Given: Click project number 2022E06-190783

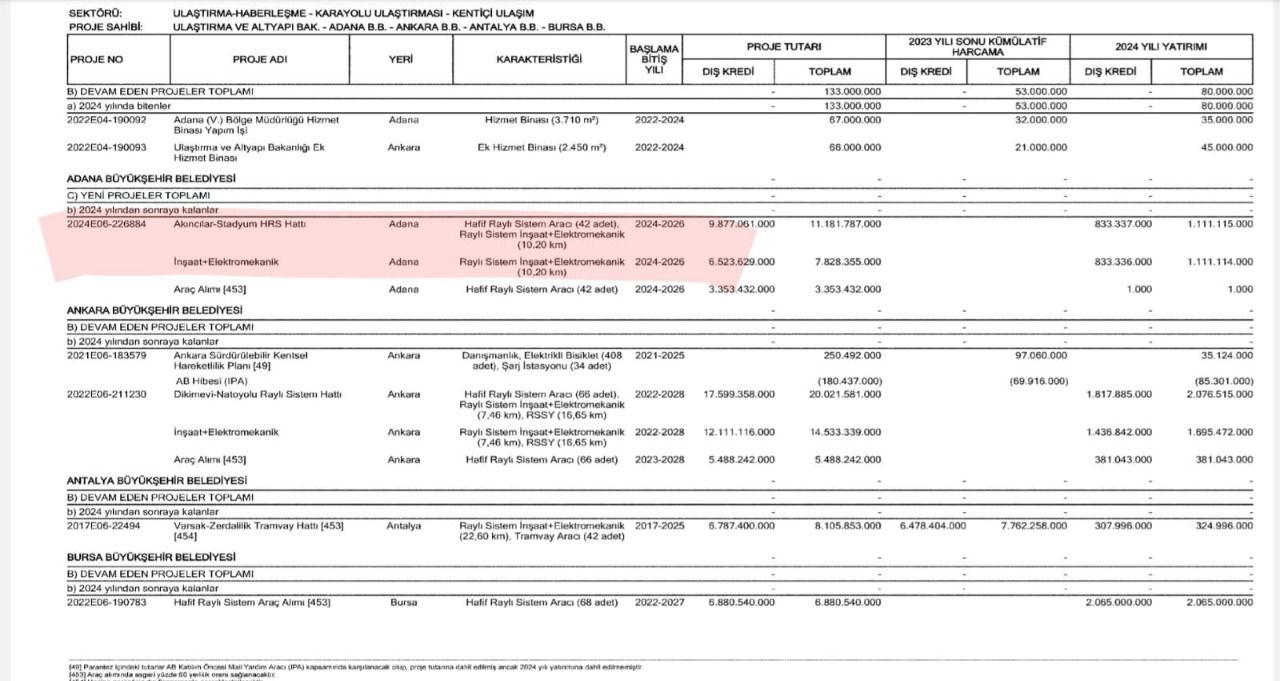Looking at the screenshot, I should 106,602.
